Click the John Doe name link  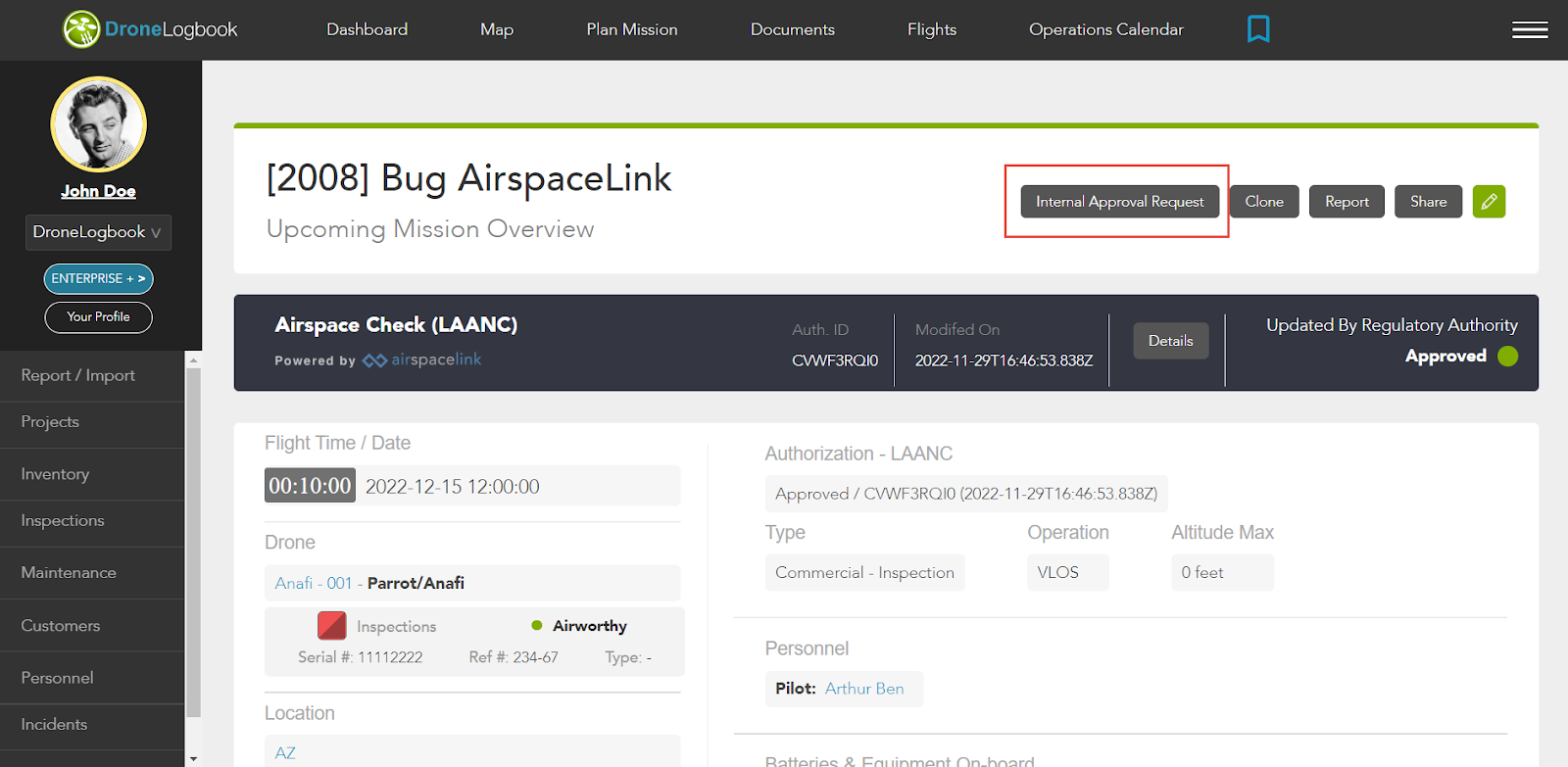(98, 192)
